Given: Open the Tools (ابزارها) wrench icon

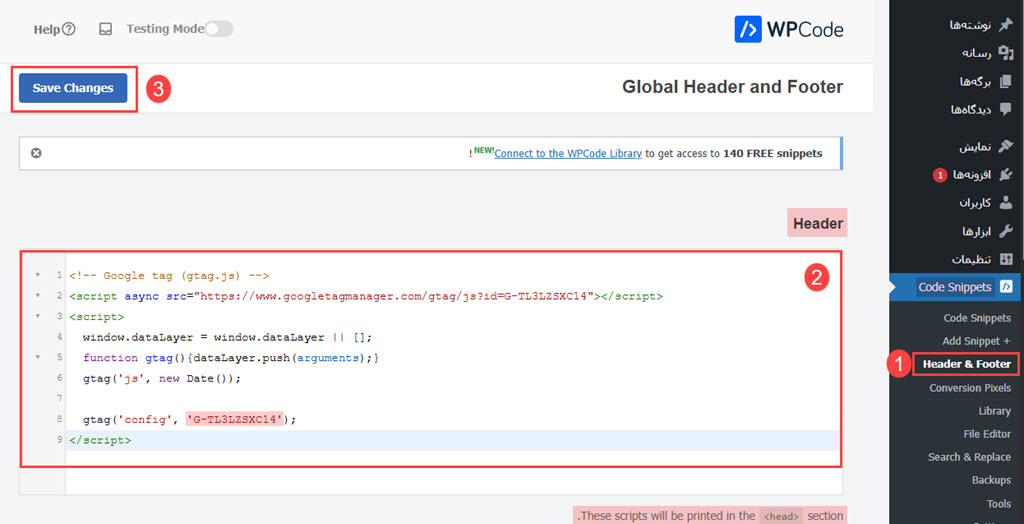Looking at the screenshot, I should (x=1006, y=231).
